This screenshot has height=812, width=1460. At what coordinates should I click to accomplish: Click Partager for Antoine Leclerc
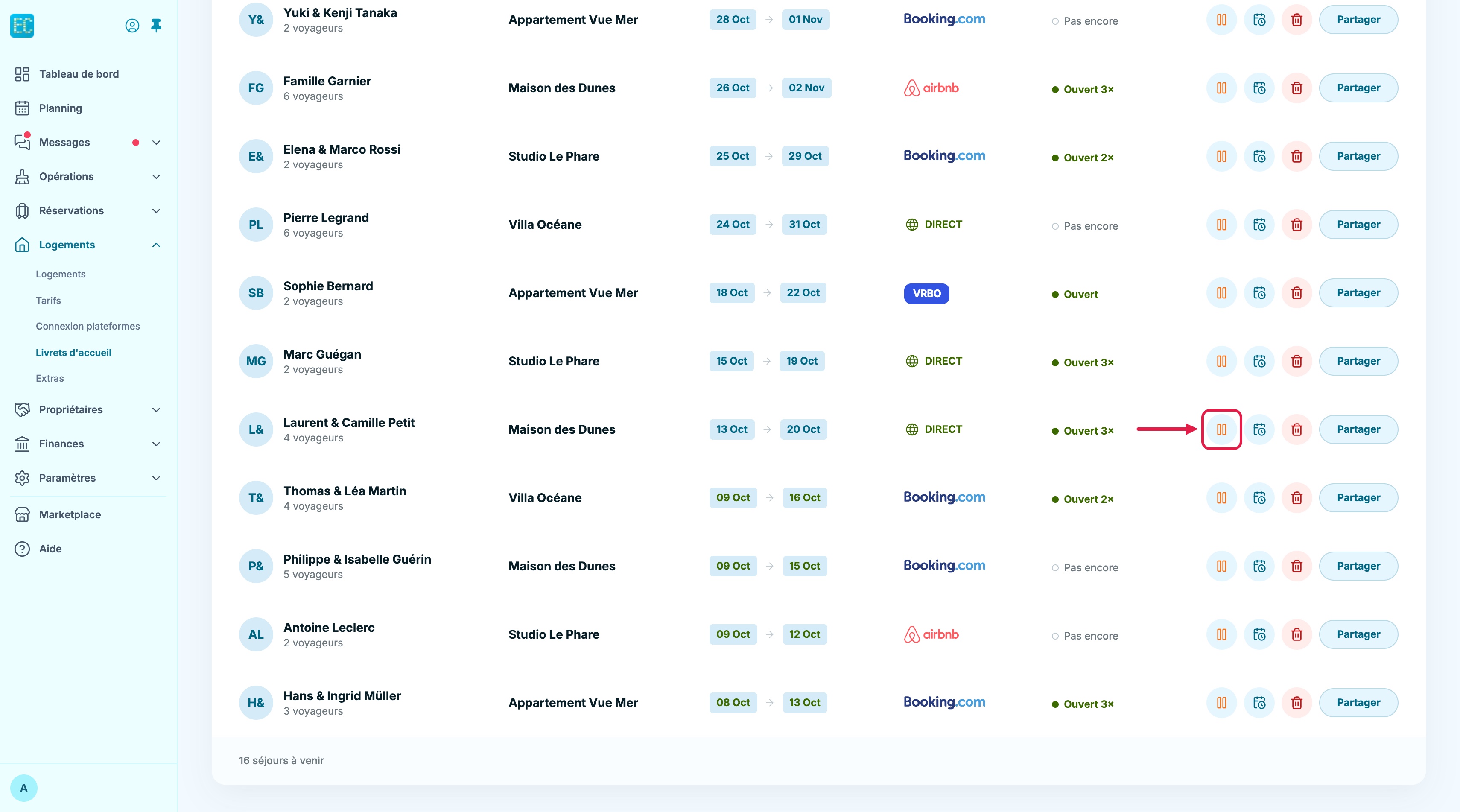point(1358,635)
